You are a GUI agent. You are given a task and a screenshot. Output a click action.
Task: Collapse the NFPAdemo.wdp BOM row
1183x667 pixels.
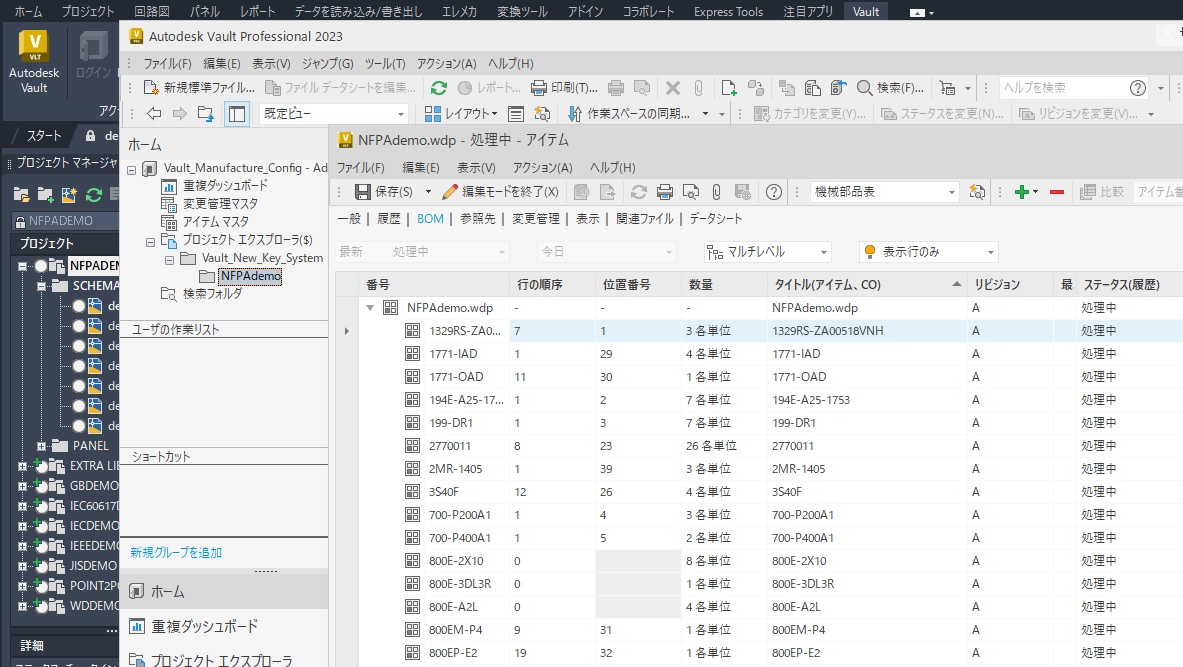[x=370, y=308]
